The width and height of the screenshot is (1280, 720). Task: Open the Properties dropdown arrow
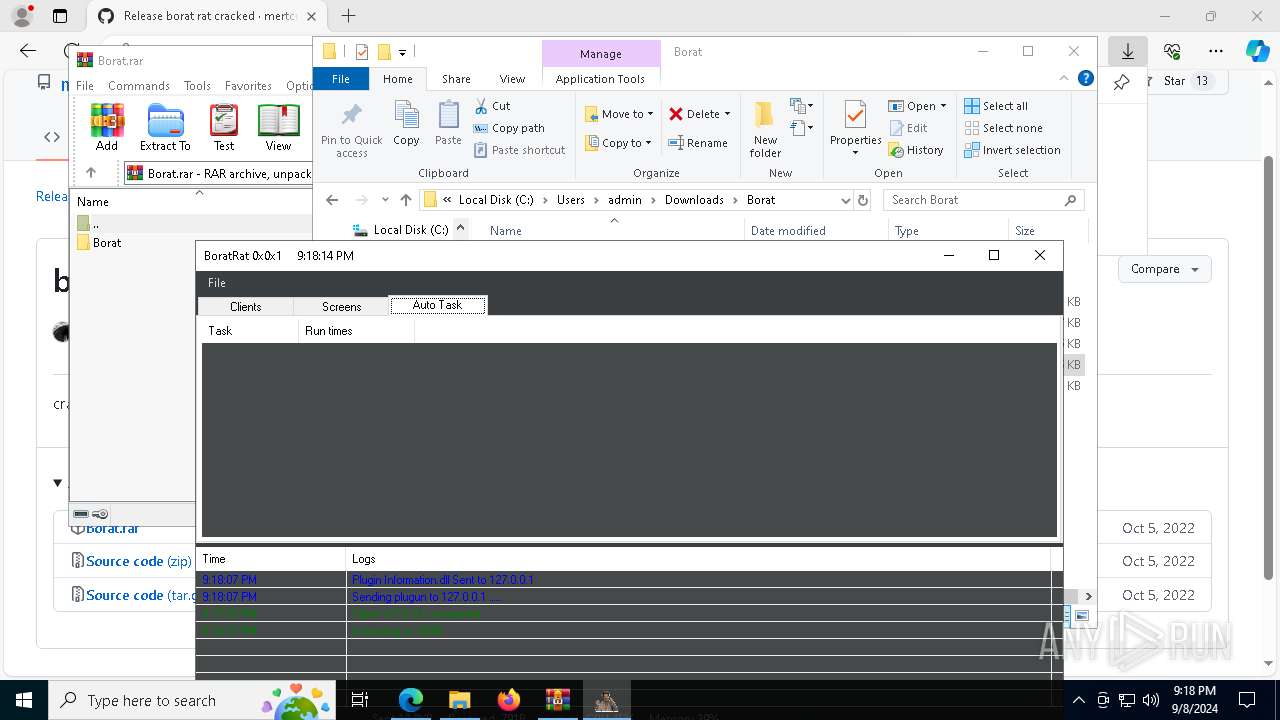point(855,153)
